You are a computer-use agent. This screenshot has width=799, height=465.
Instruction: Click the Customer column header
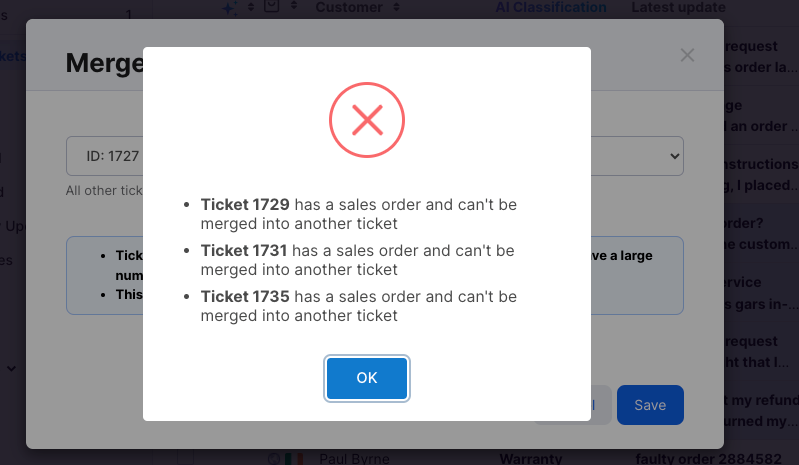tap(349, 7)
